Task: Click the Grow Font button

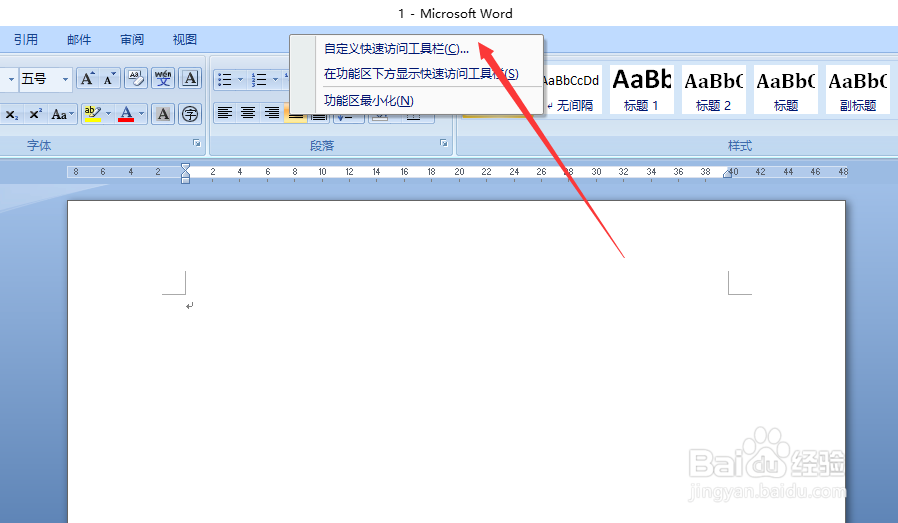Action: [87, 78]
